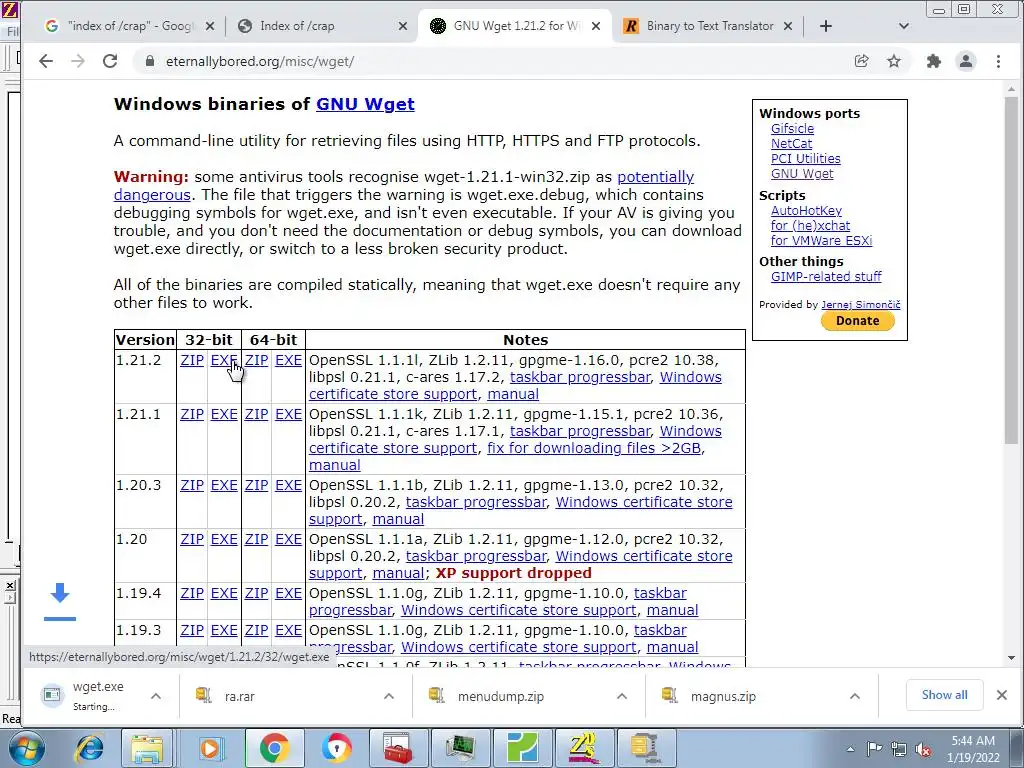Screen dimensions: 1024x768
Task: Open the Chrome profile avatar icon
Action: coord(966,61)
